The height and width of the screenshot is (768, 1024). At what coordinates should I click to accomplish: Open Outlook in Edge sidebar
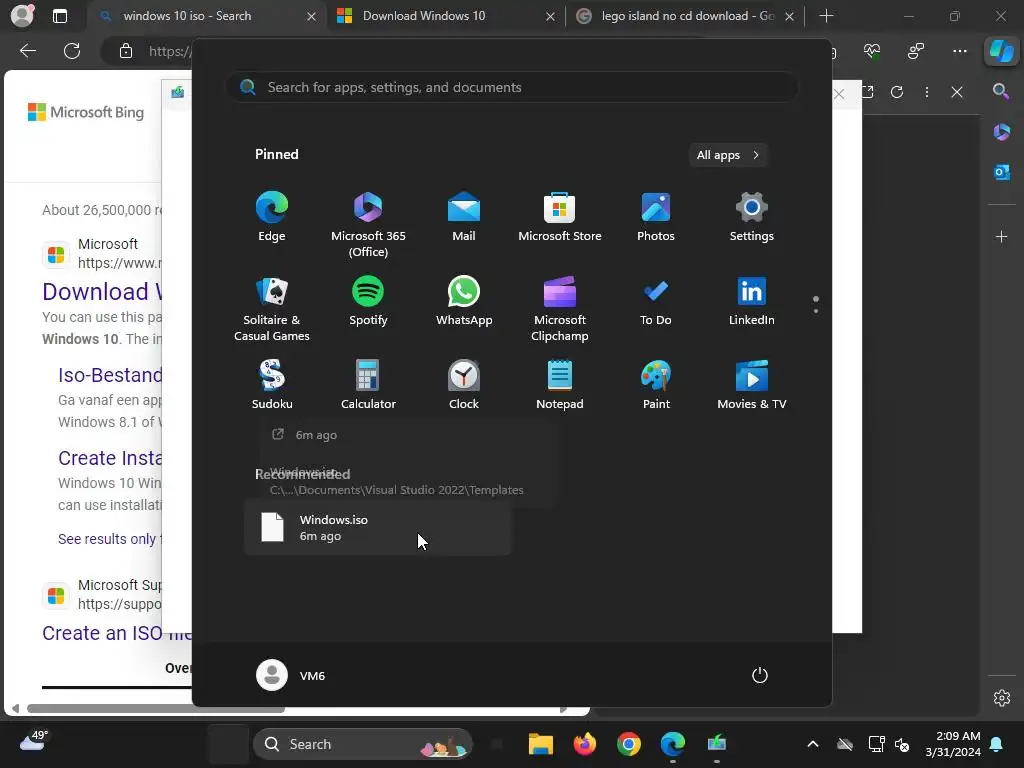pos(1001,172)
